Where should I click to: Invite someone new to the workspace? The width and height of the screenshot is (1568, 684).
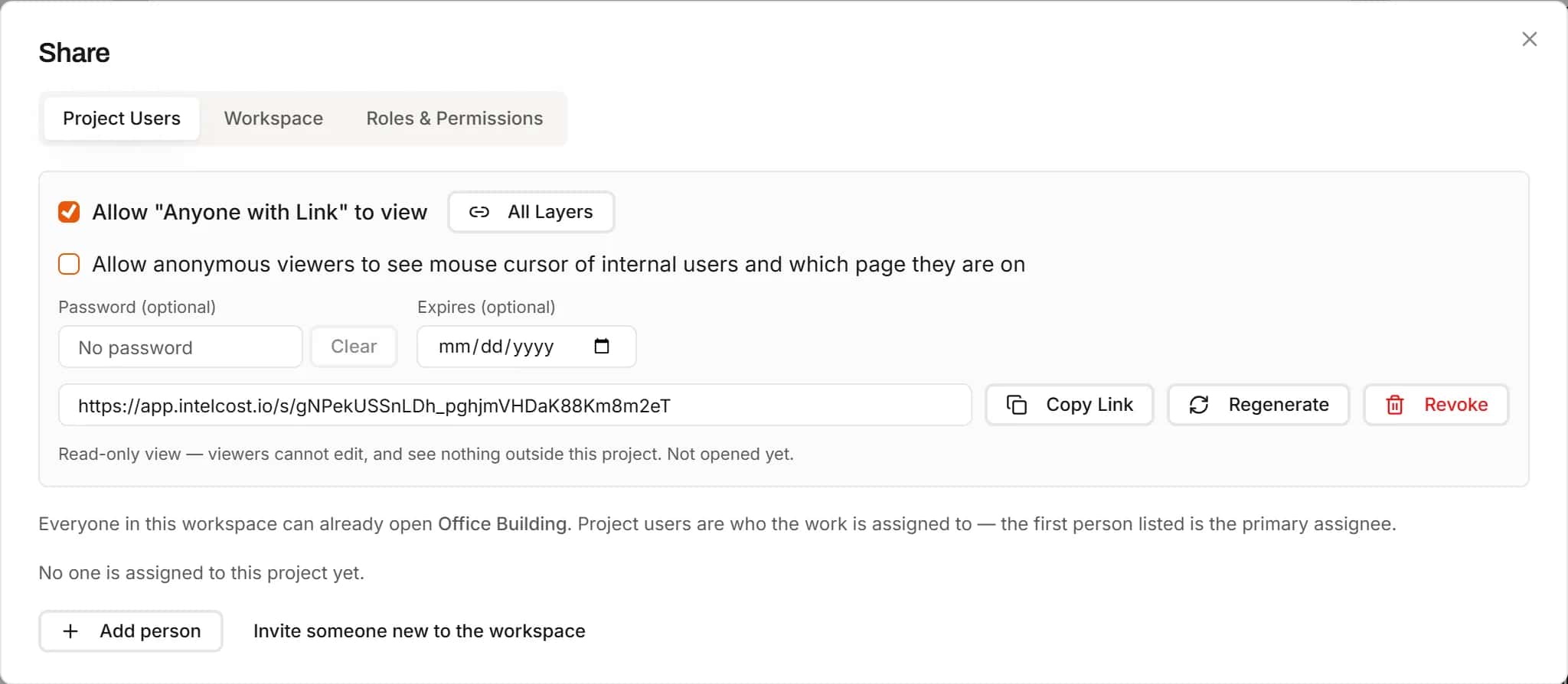point(420,631)
